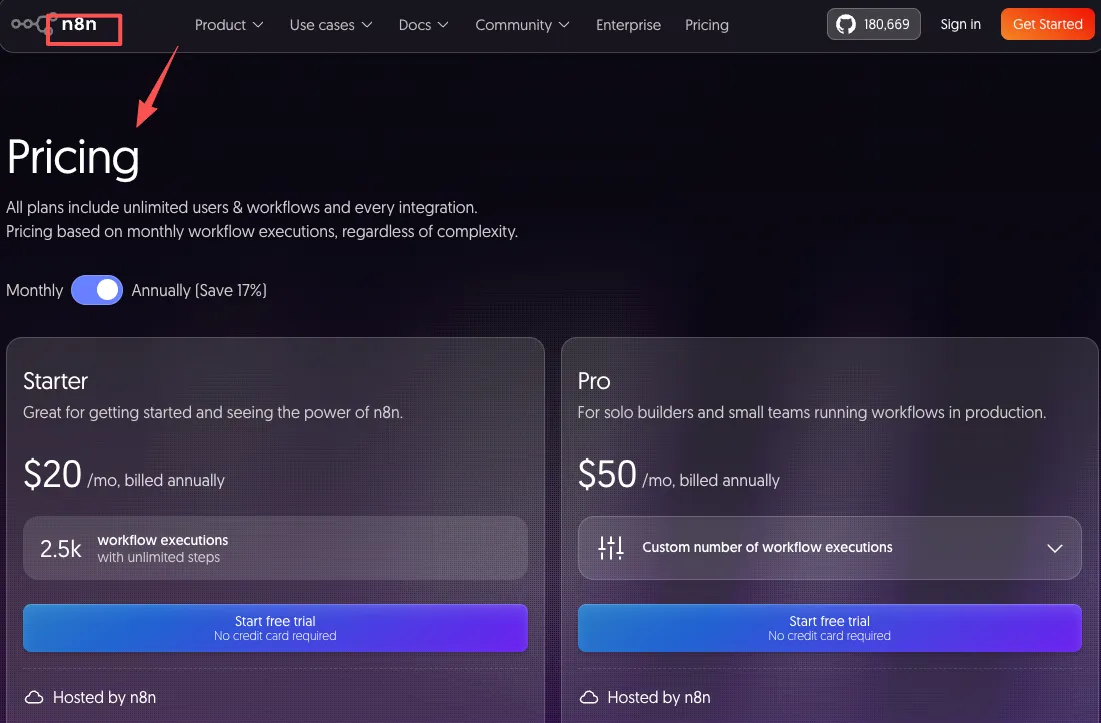Click the Get Started button
This screenshot has width=1101, height=723.
(x=1047, y=24)
